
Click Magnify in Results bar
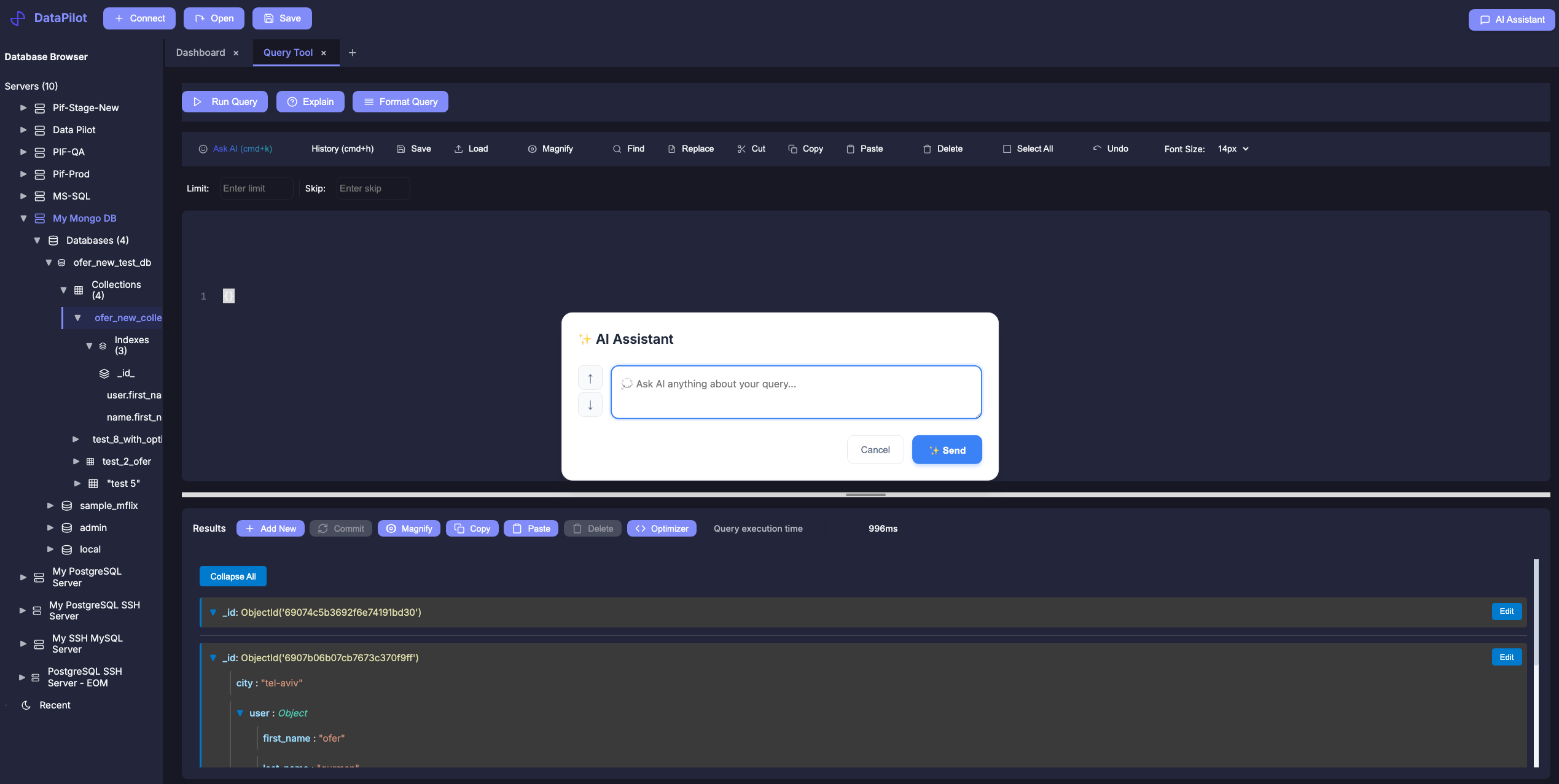(409, 529)
